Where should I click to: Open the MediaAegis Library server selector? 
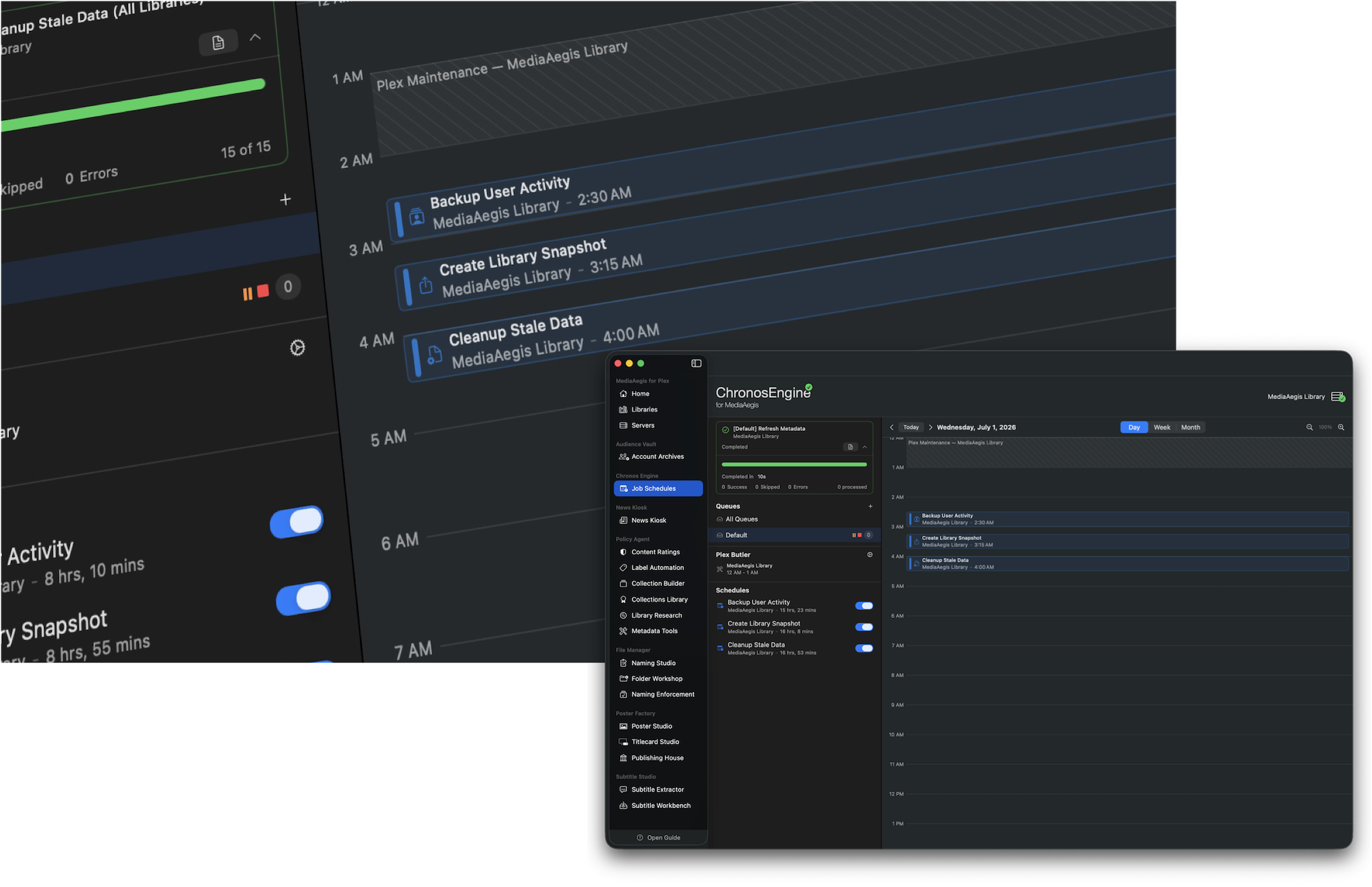tap(1305, 397)
